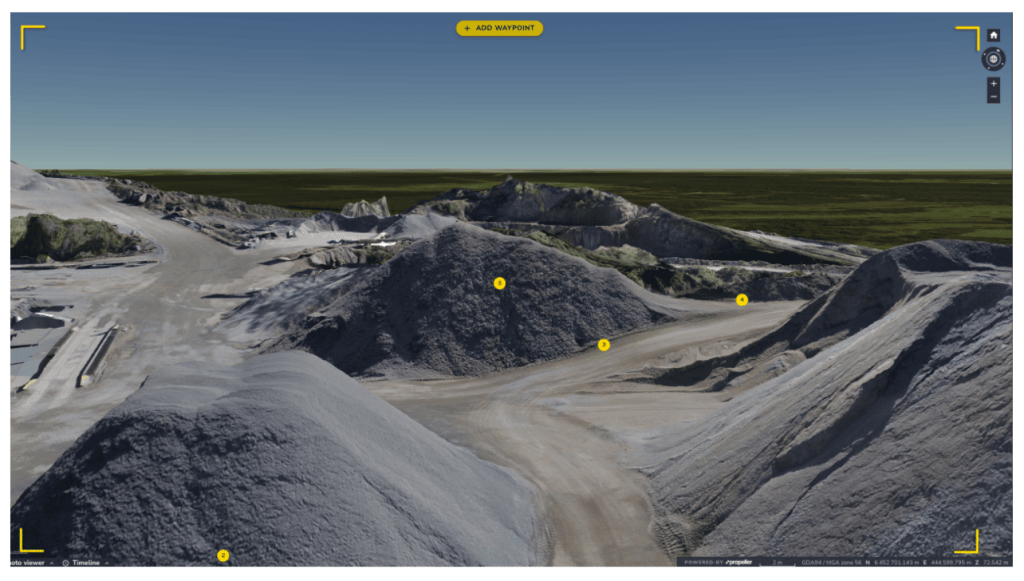Viewport: 1024px width, 581px height.
Task: Expand the Timeline panel
Action: [x=86, y=563]
